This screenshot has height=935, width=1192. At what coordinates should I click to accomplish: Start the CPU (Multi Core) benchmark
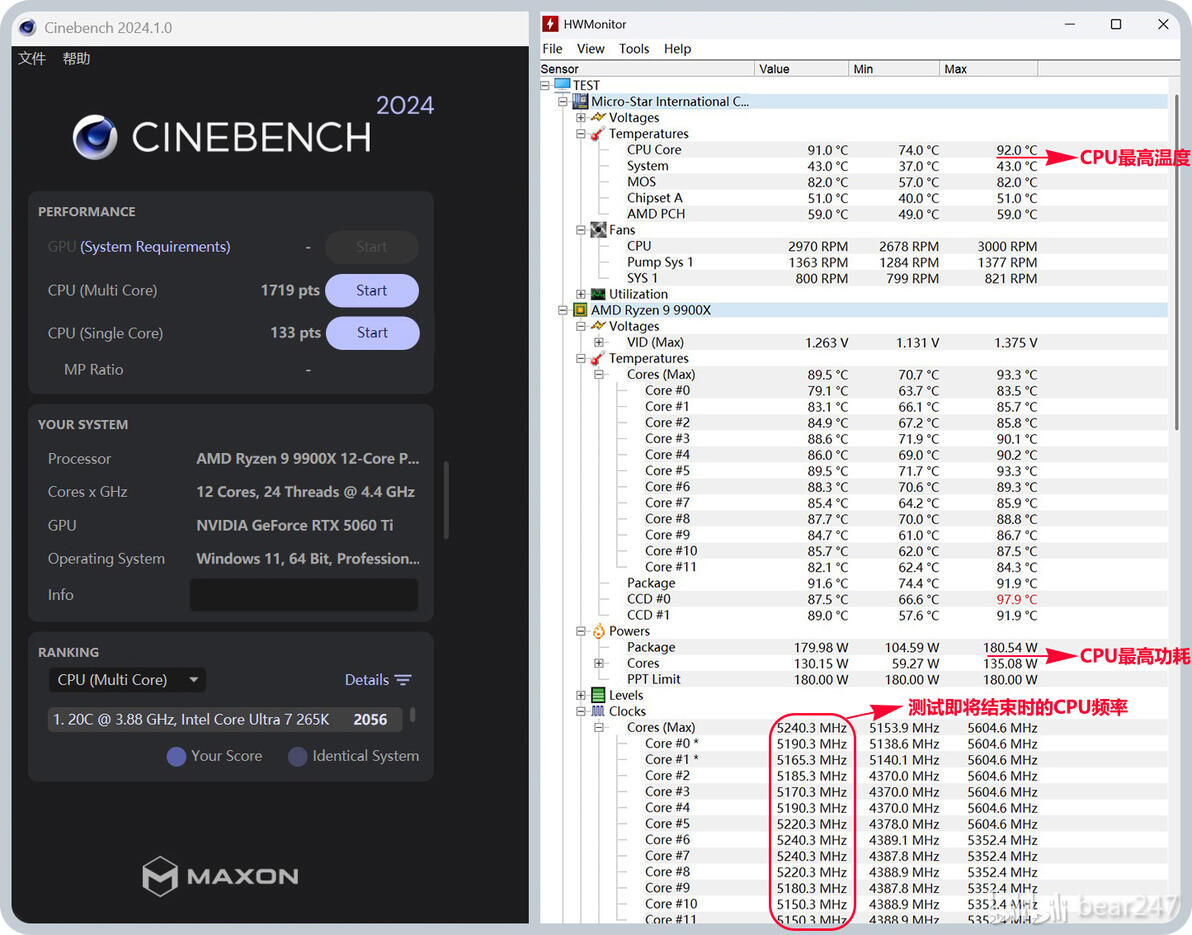click(372, 290)
